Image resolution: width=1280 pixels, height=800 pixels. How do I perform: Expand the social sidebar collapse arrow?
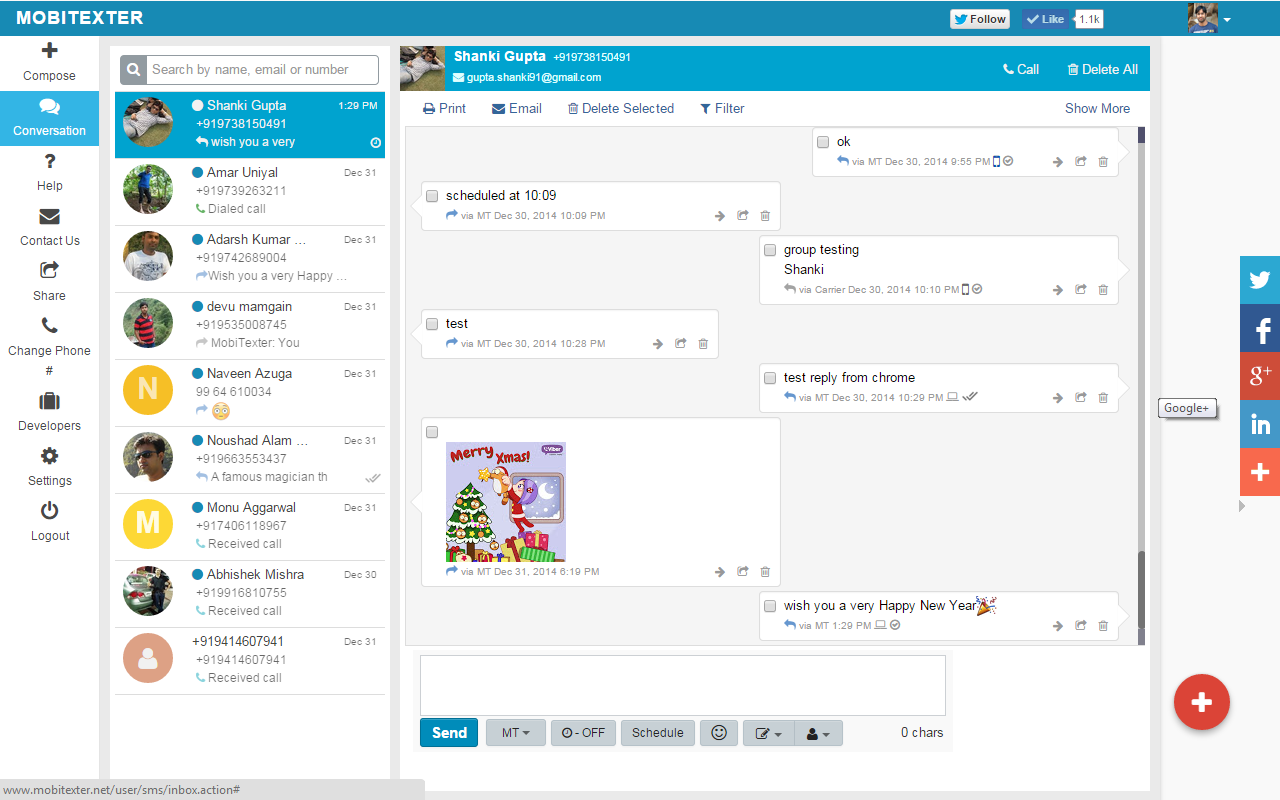point(1243,506)
